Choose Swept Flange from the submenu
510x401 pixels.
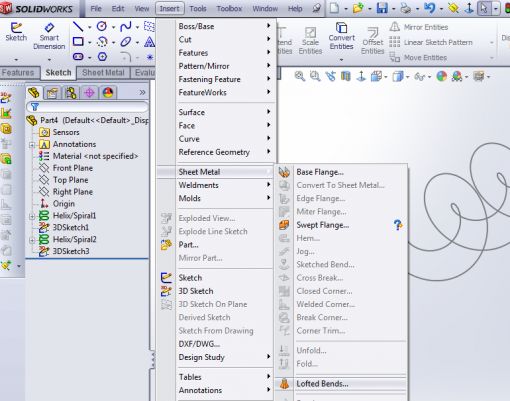point(341,225)
